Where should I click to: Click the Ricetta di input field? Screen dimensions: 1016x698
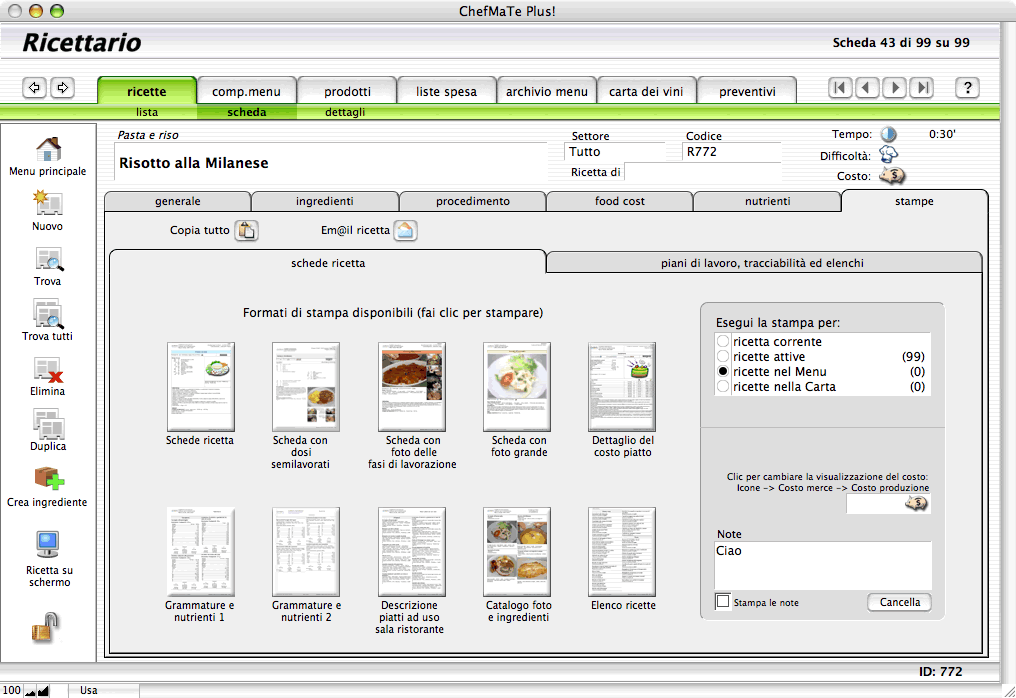coord(702,172)
